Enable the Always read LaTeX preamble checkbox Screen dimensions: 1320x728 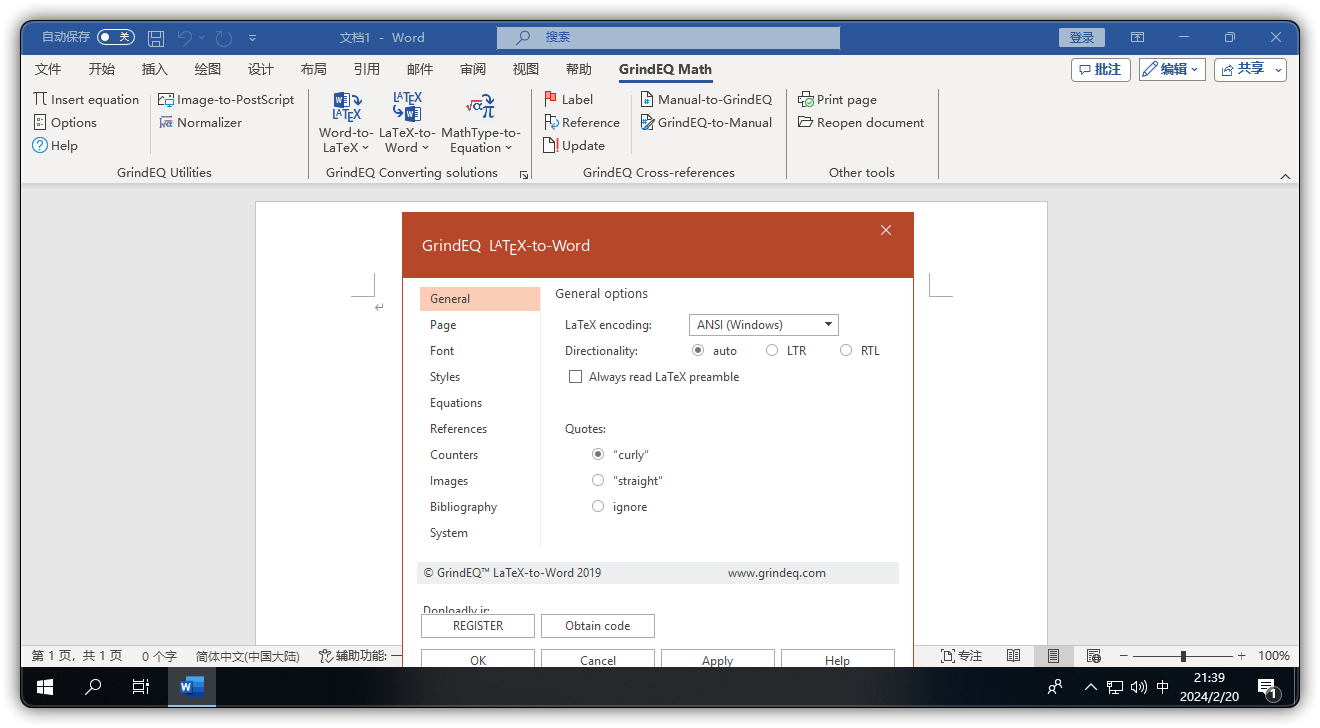(576, 376)
